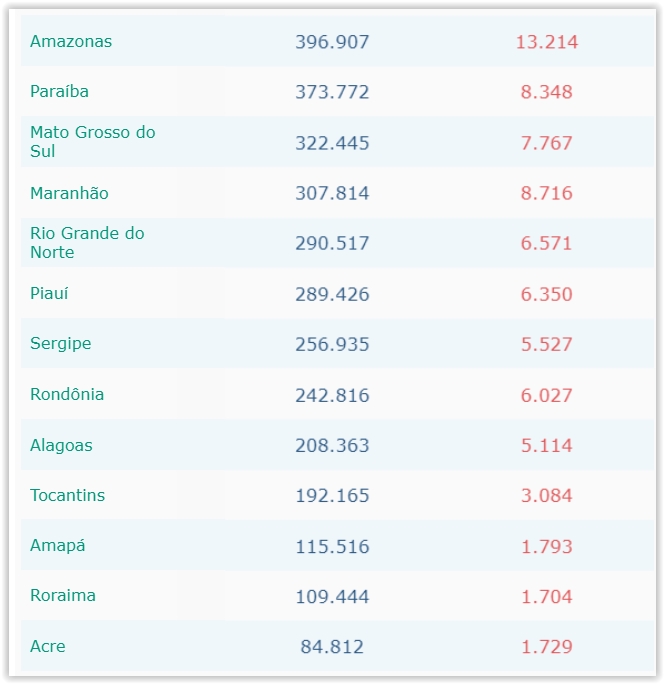Select the Piauí state link
664x684 pixels.
tap(49, 293)
